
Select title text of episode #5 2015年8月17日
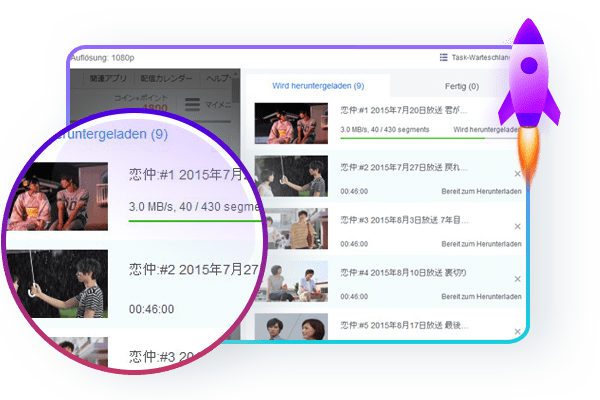click(x=404, y=325)
